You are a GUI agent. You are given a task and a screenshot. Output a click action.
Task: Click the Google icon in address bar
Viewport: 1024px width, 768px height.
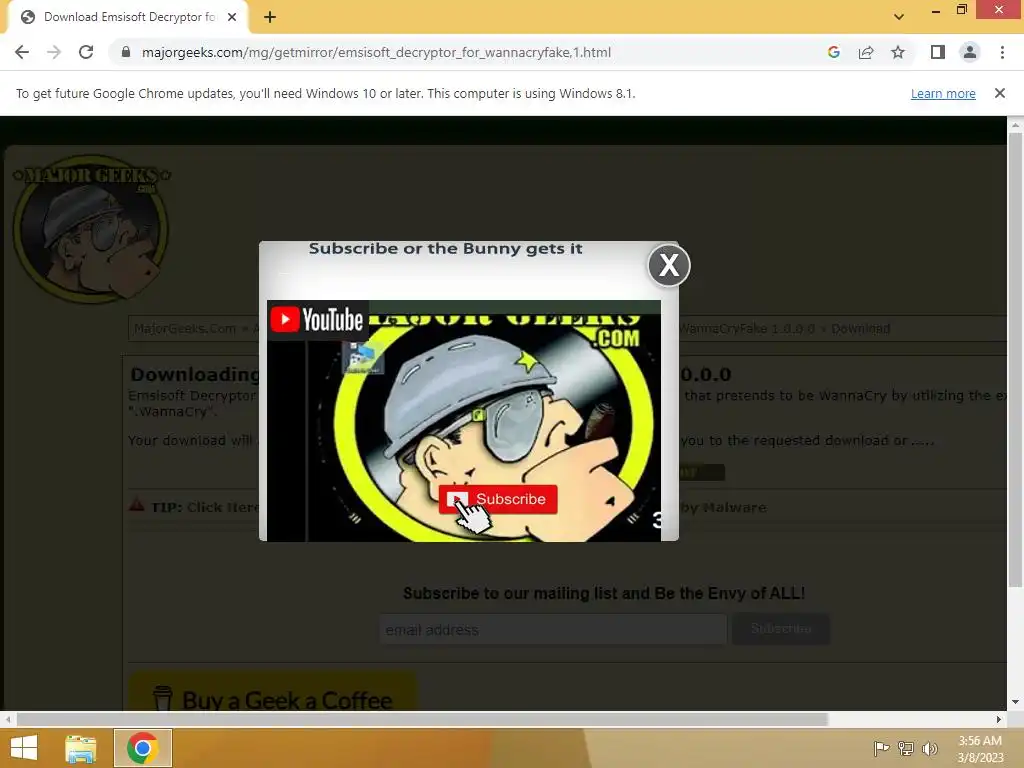[x=833, y=52]
